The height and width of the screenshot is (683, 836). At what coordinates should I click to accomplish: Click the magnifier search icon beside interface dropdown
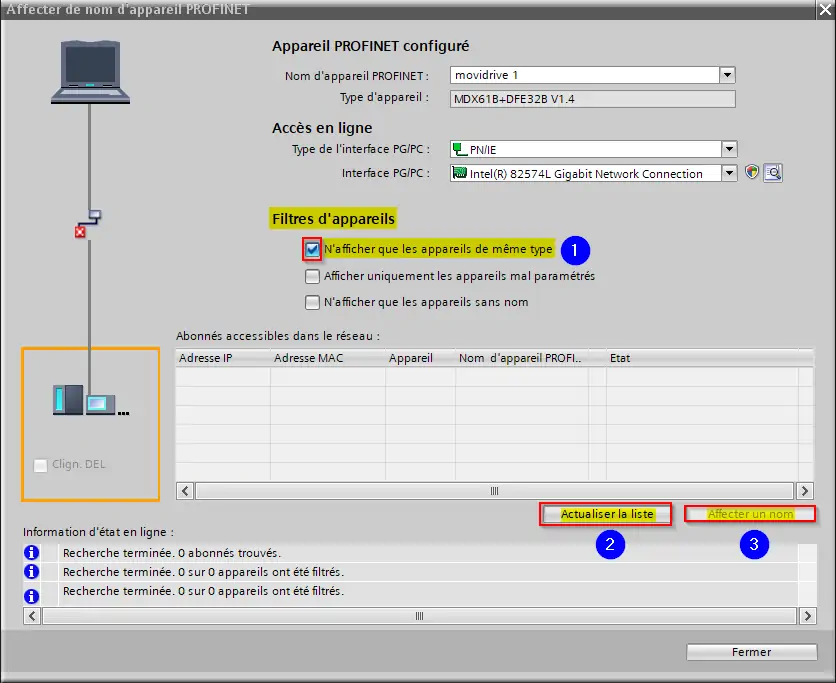click(x=773, y=173)
